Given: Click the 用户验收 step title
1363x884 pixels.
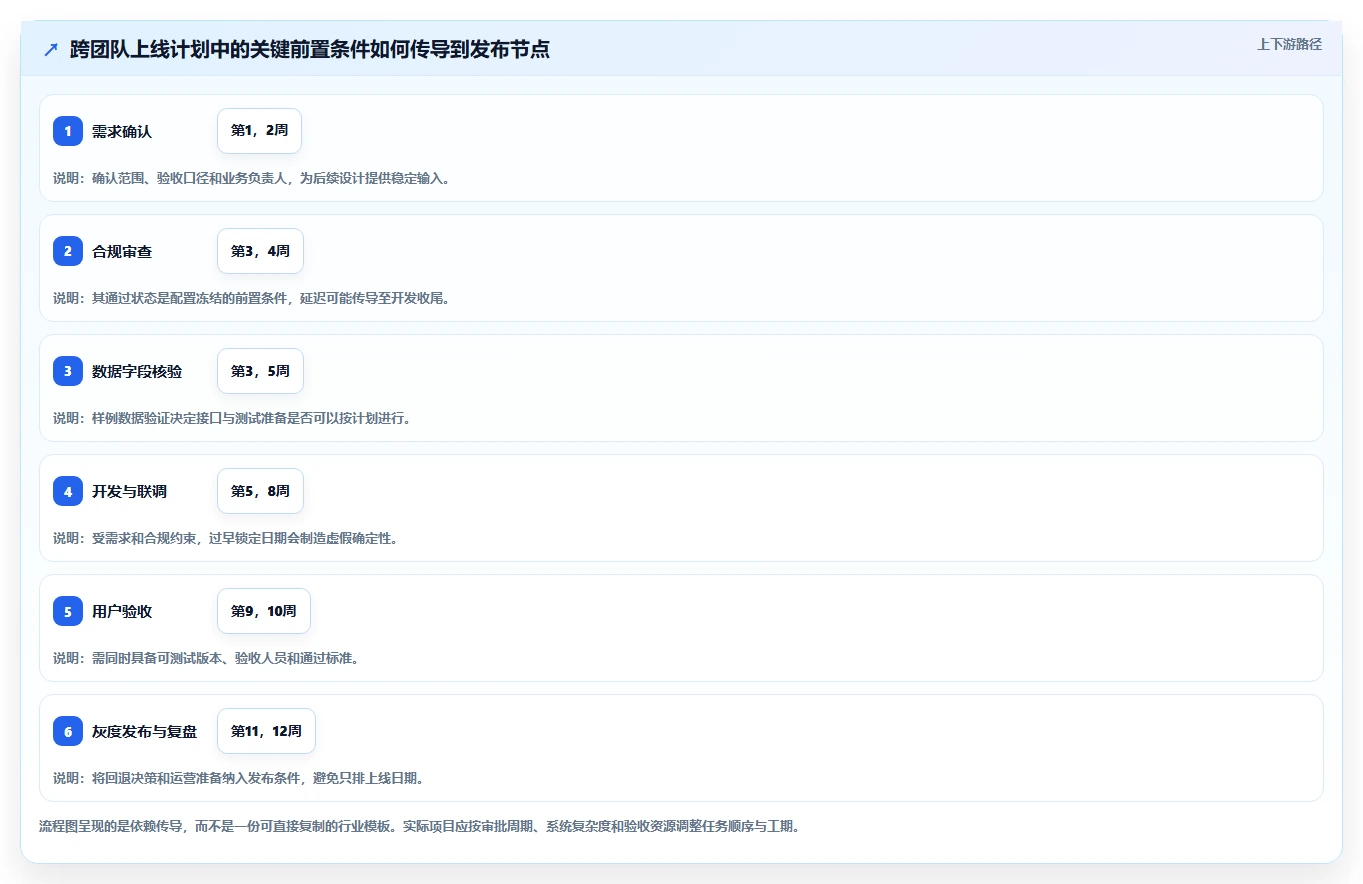Looking at the screenshot, I should [x=122, y=612].
